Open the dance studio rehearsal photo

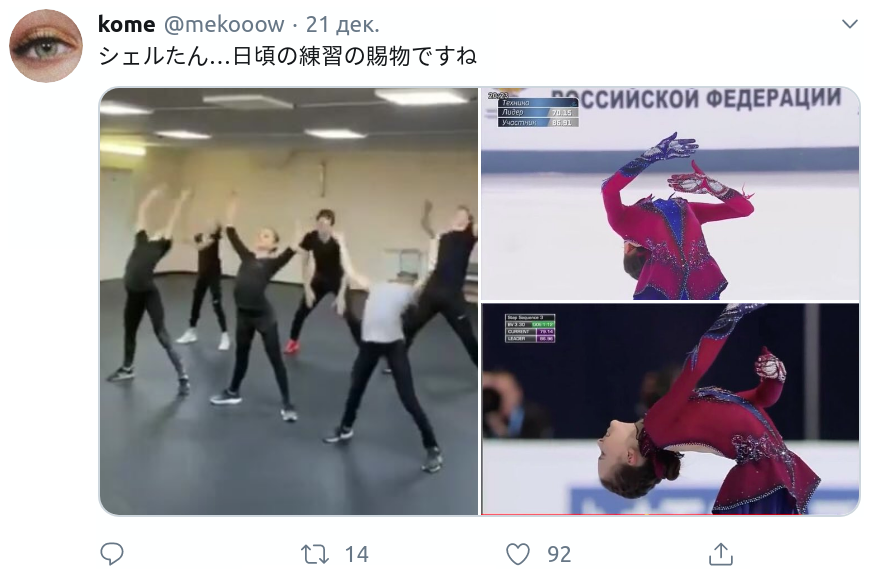(x=289, y=301)
